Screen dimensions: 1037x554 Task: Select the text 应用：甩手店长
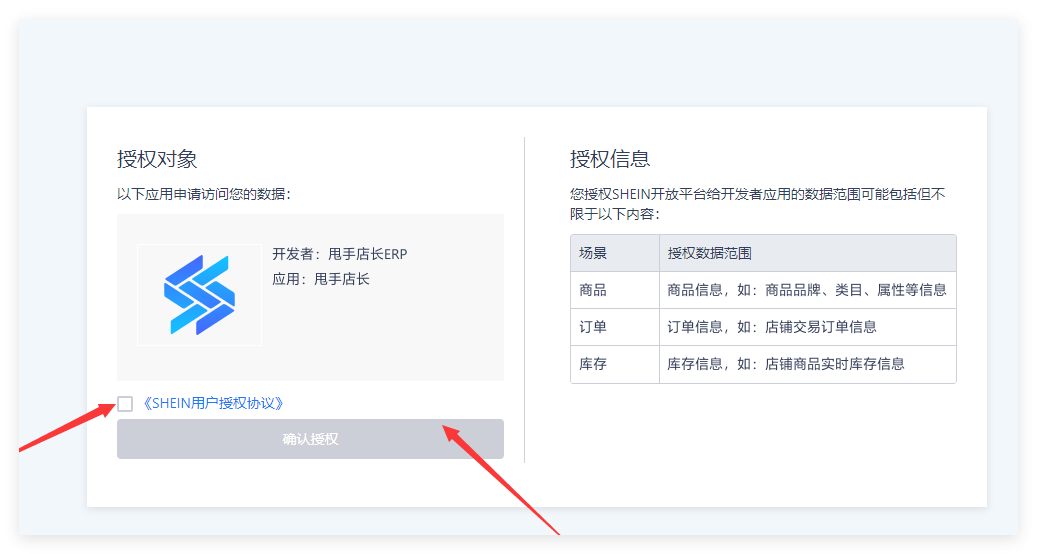321,279
